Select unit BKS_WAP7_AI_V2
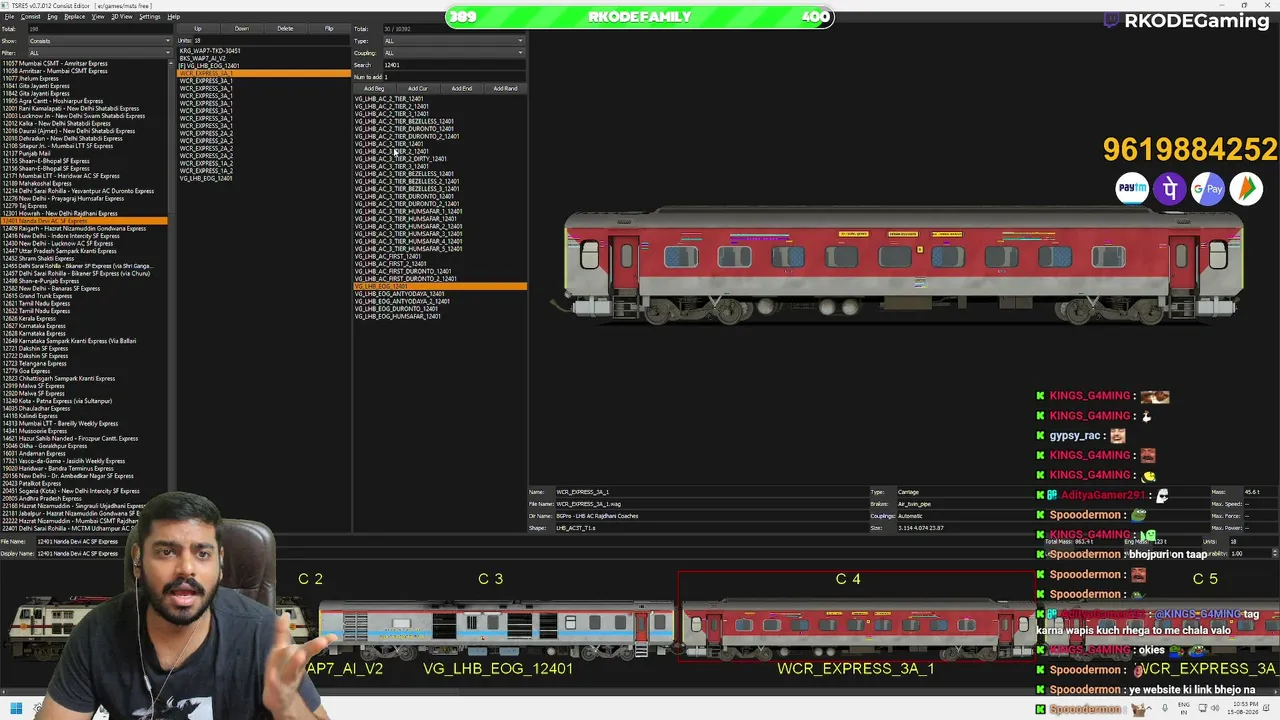 tap(202, 58)
